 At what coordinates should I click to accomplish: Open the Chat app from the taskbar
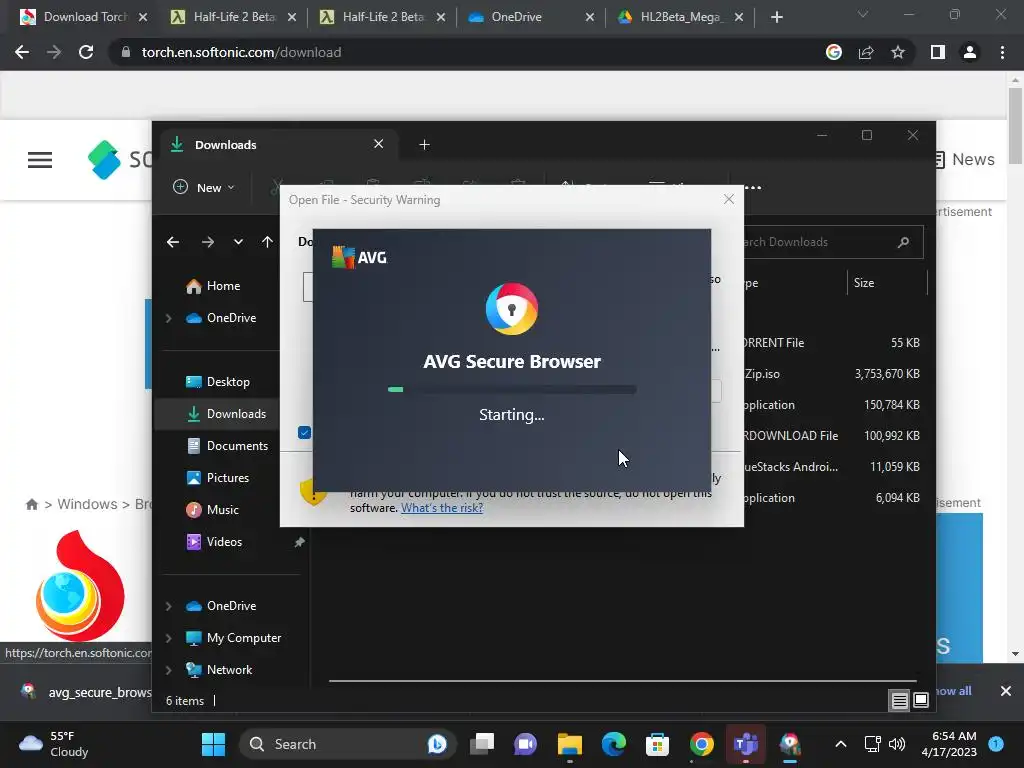(525, 744)
